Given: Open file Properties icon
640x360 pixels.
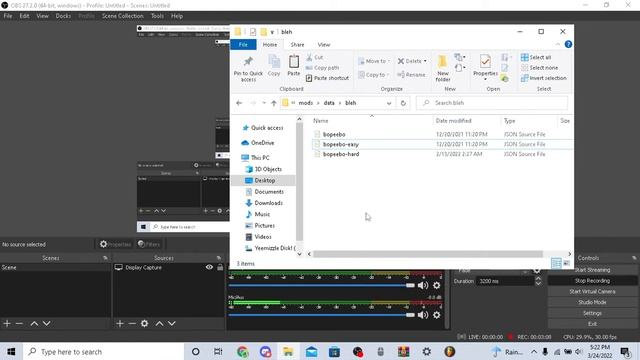Looking at the screenshot, I should 485,62.
